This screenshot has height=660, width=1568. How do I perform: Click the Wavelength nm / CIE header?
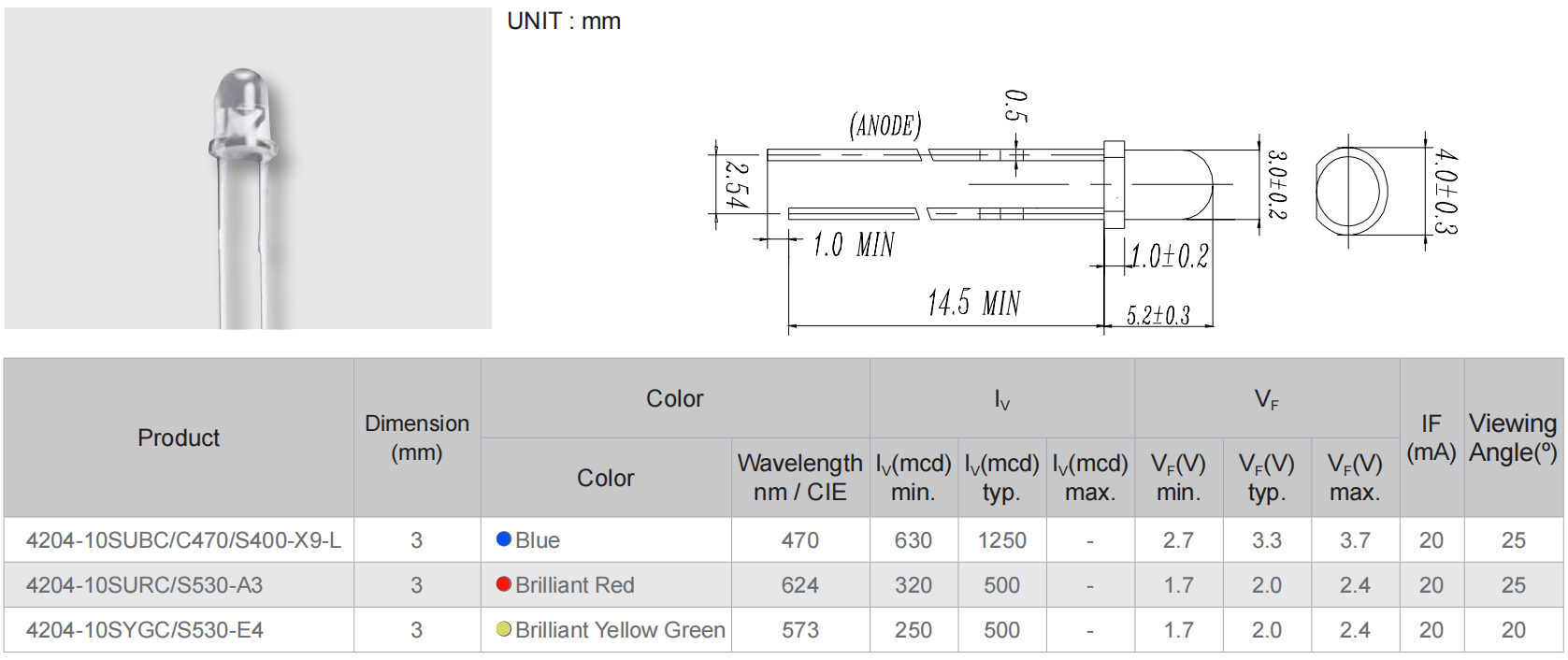[799, 477]
